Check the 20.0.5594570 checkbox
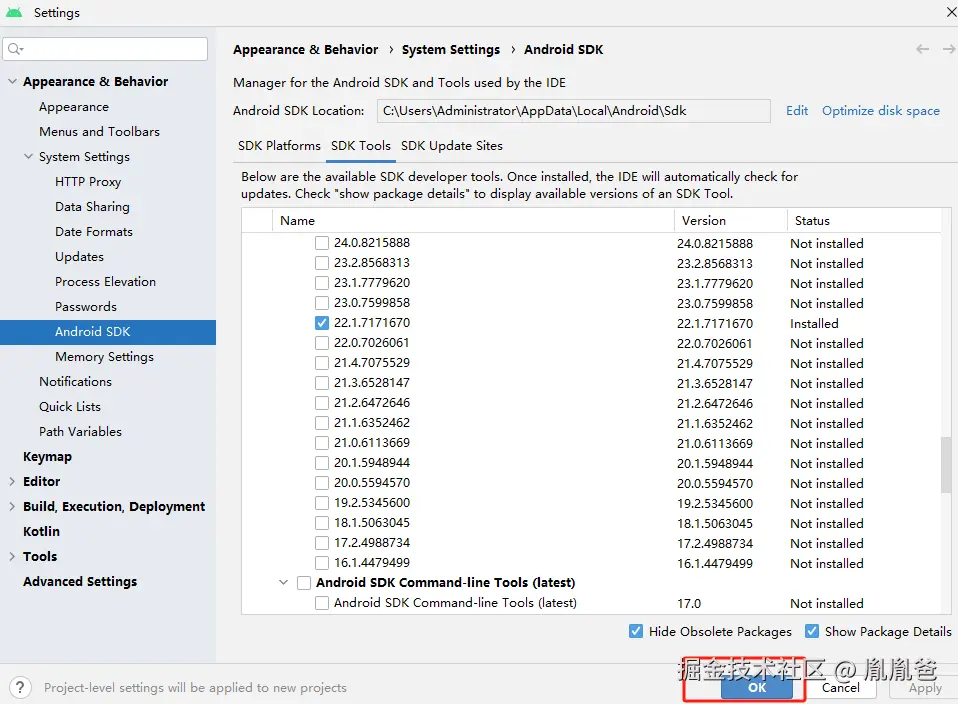This screenshot has height=704, width=958. (x=322, y=483)
